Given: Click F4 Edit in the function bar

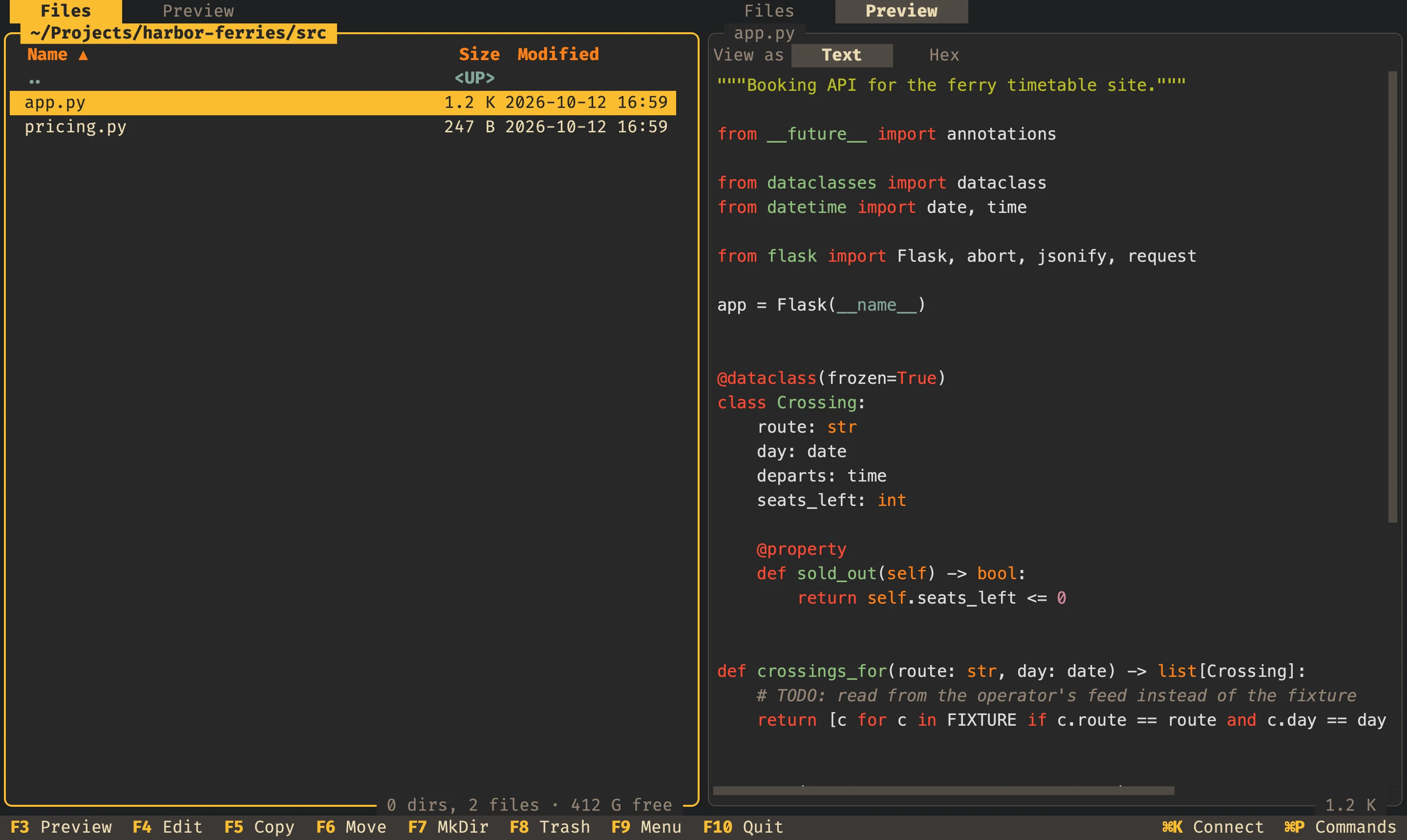Looking at the screenshot, I should pos(168,827).
